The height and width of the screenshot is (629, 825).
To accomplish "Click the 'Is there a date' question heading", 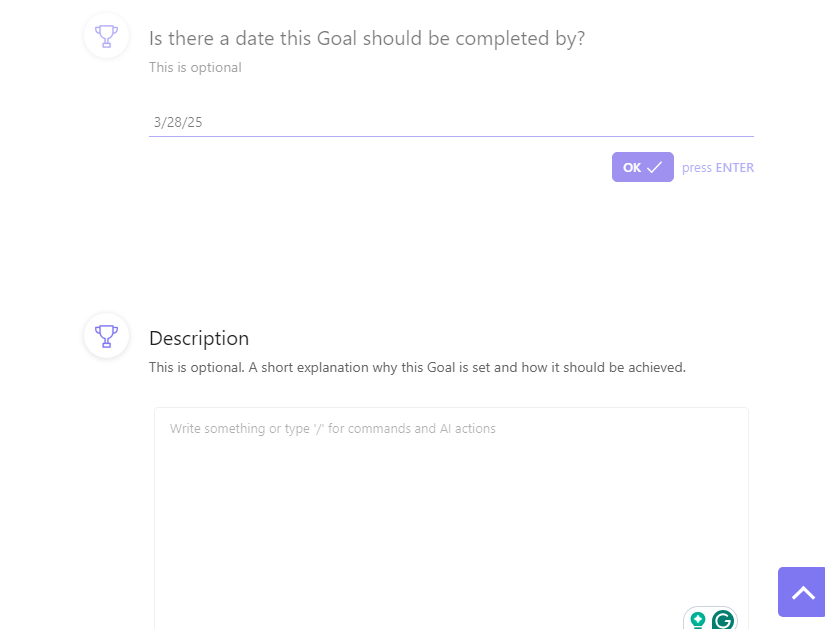I will pos(367,39).
